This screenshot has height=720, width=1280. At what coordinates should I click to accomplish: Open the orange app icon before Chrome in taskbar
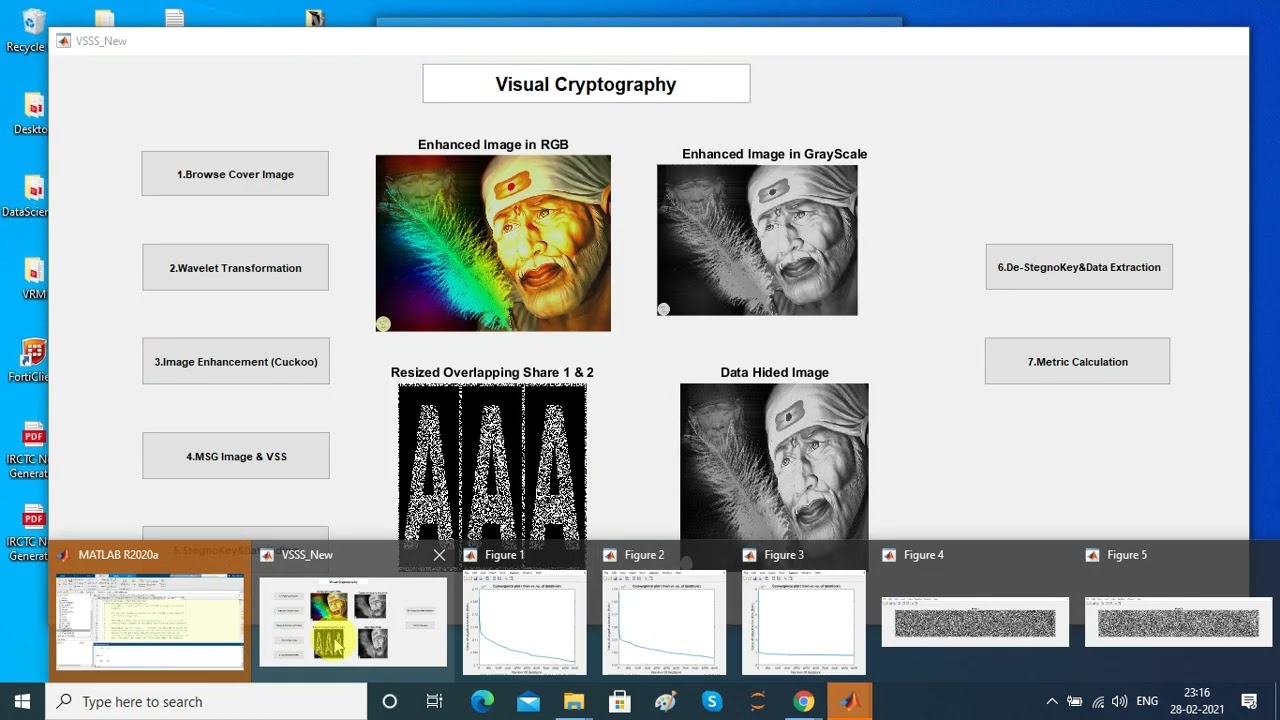(x=757, y=701)
